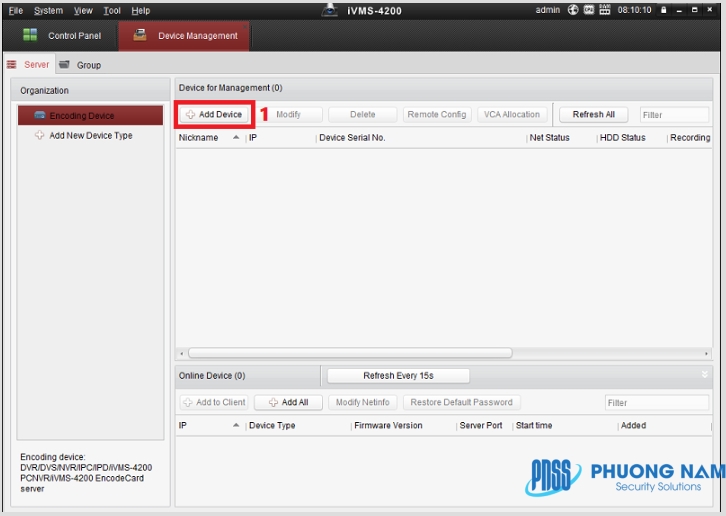Sort online devices by the IP column arrow
Screen dimensions: 726x516
(x=236, y=426)
